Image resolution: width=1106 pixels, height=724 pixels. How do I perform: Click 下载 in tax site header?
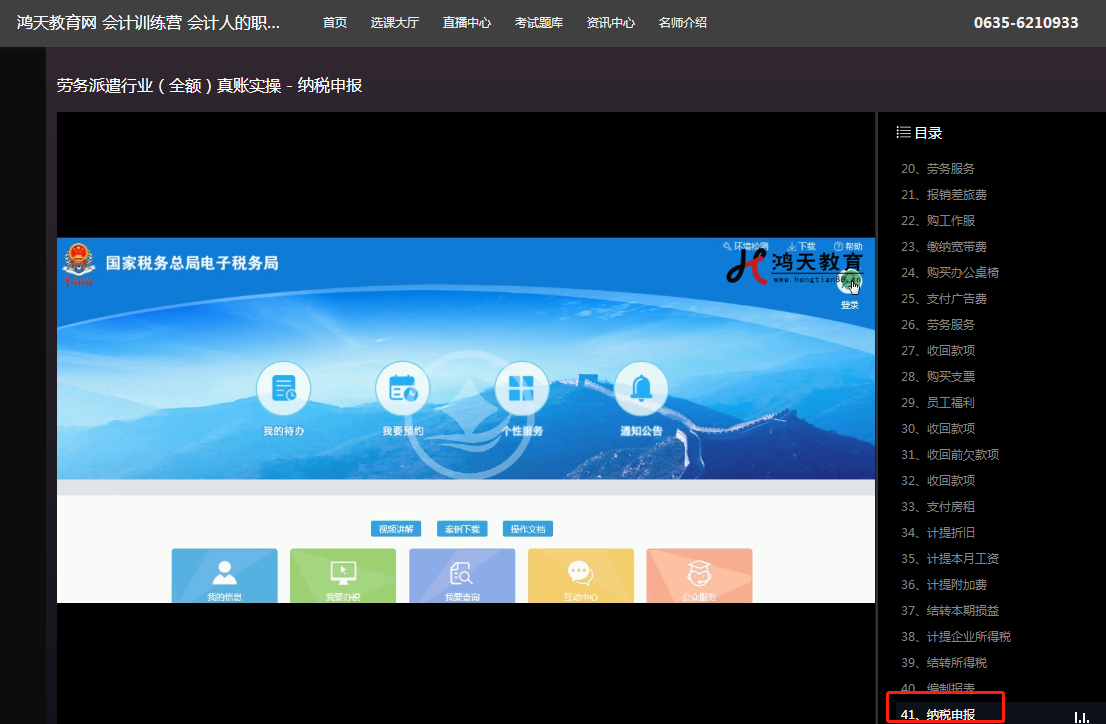801,246
